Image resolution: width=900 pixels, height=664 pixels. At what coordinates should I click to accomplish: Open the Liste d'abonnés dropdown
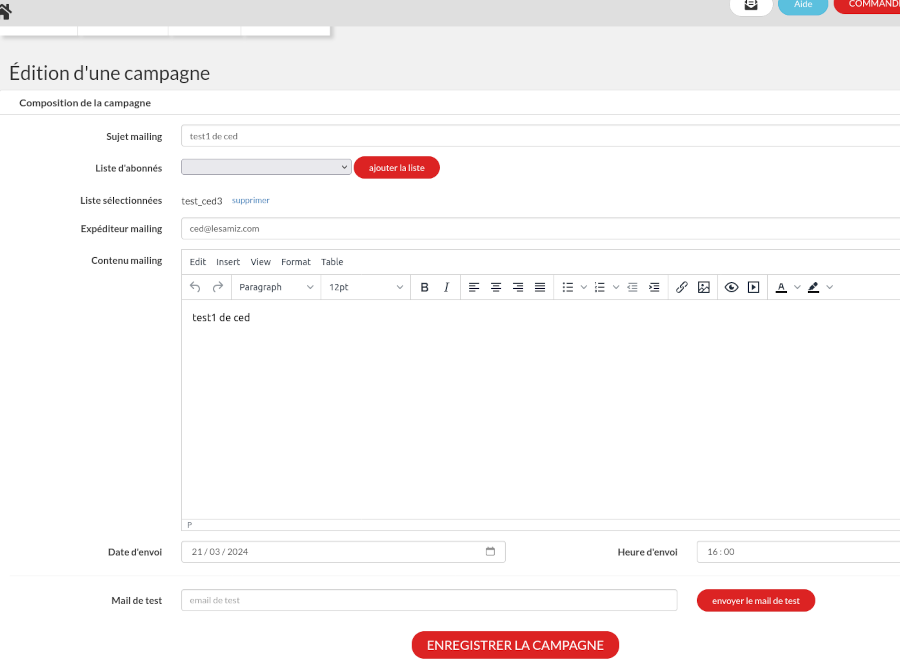pos(266,167)
